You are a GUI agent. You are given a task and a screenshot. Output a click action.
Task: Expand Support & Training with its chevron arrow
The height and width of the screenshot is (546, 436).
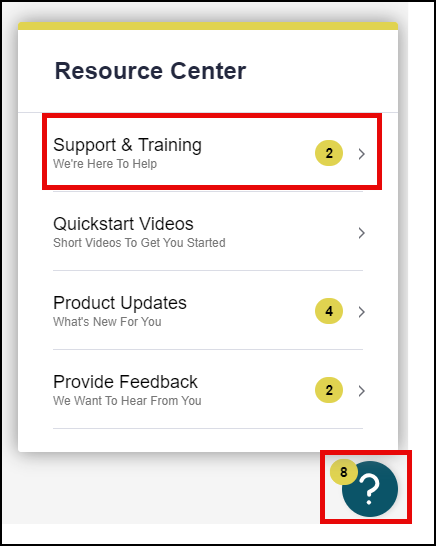[x=362, y=154]
